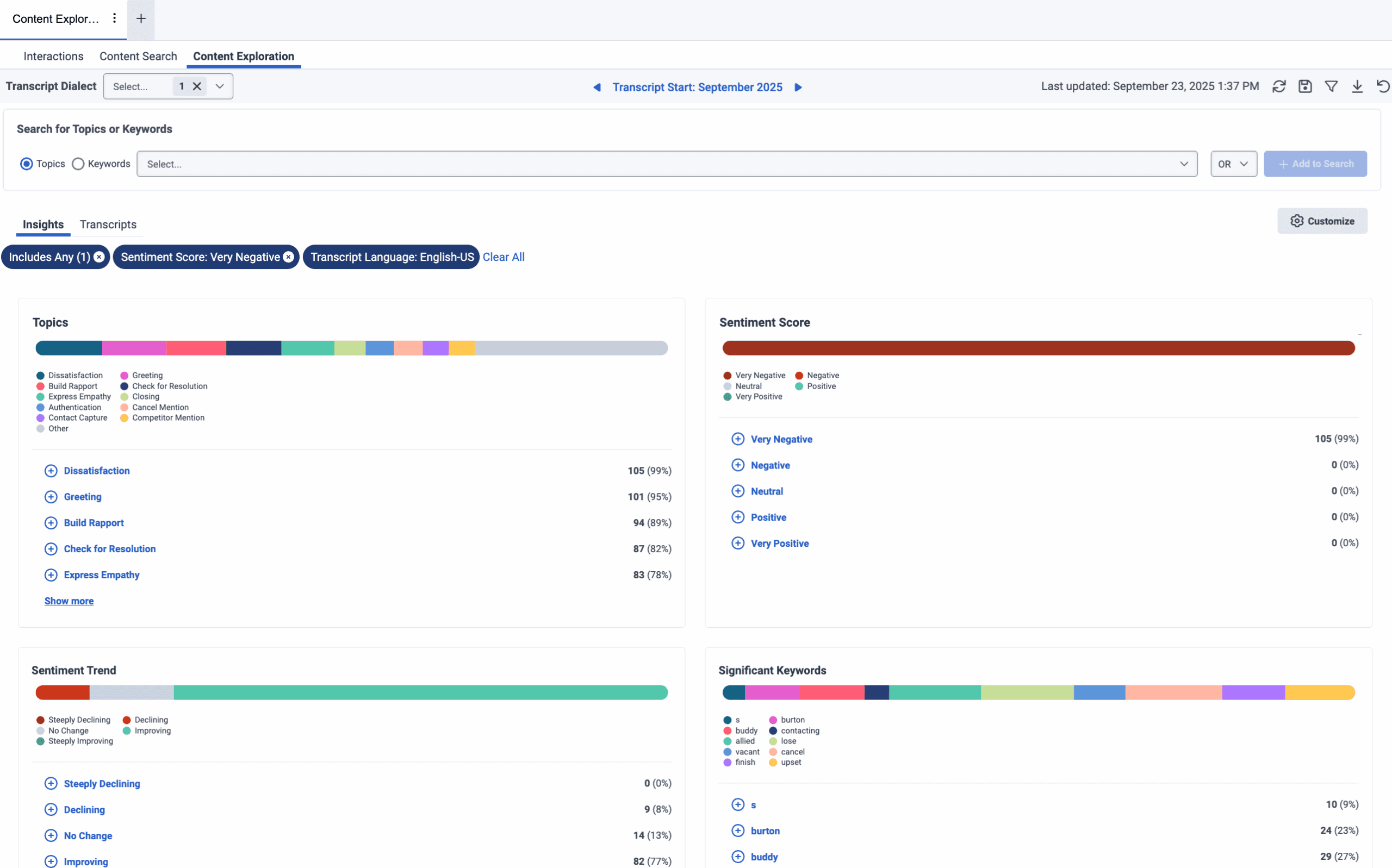Open the Customize panel via gear icon

(x=1297, y=221)
